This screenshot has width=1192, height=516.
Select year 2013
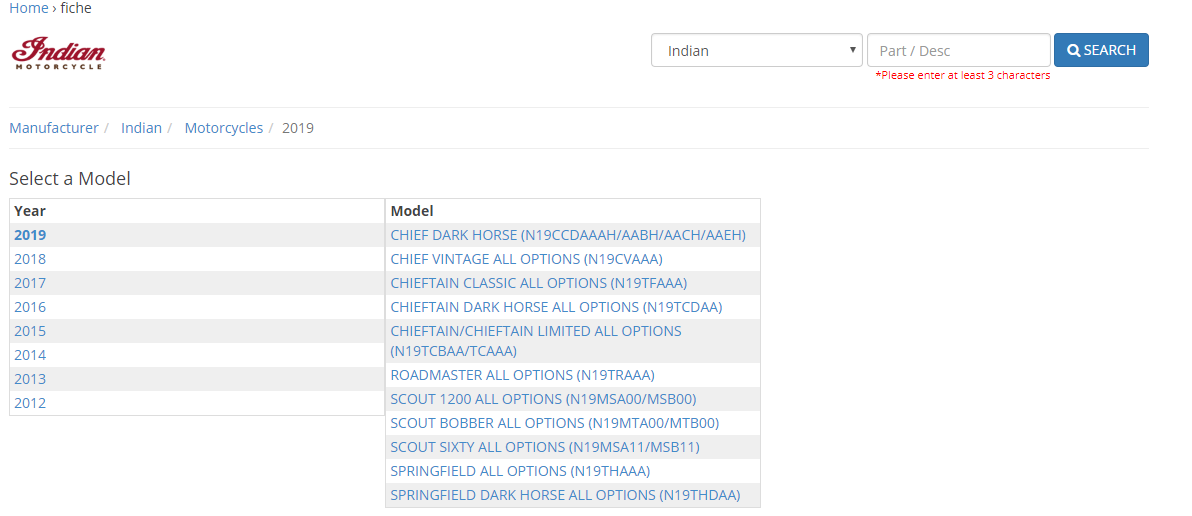30,379
